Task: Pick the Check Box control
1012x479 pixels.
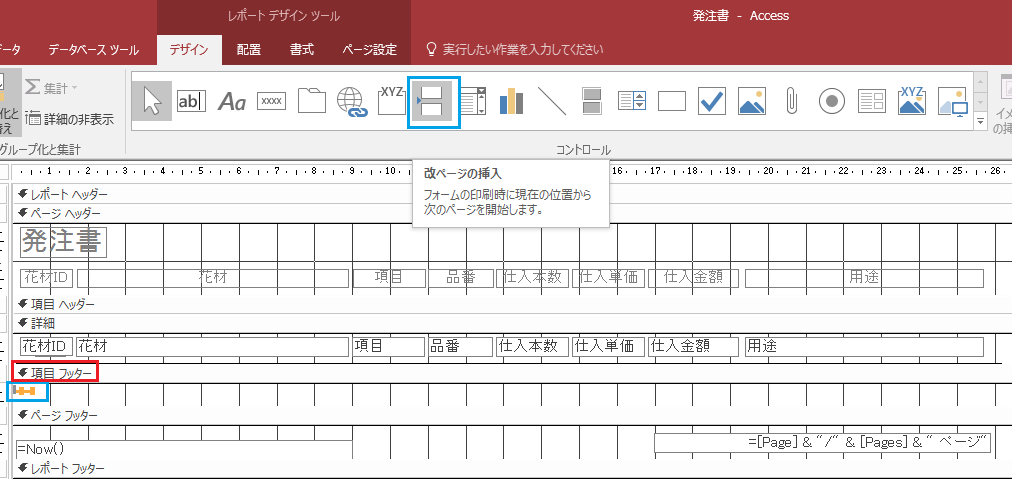Action: click(712, 101)
